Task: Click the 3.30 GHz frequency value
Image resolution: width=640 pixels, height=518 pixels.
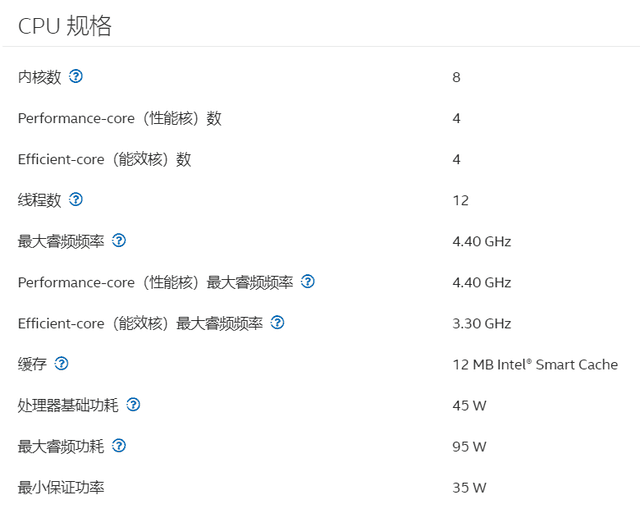Action: [x=481, y=323]
